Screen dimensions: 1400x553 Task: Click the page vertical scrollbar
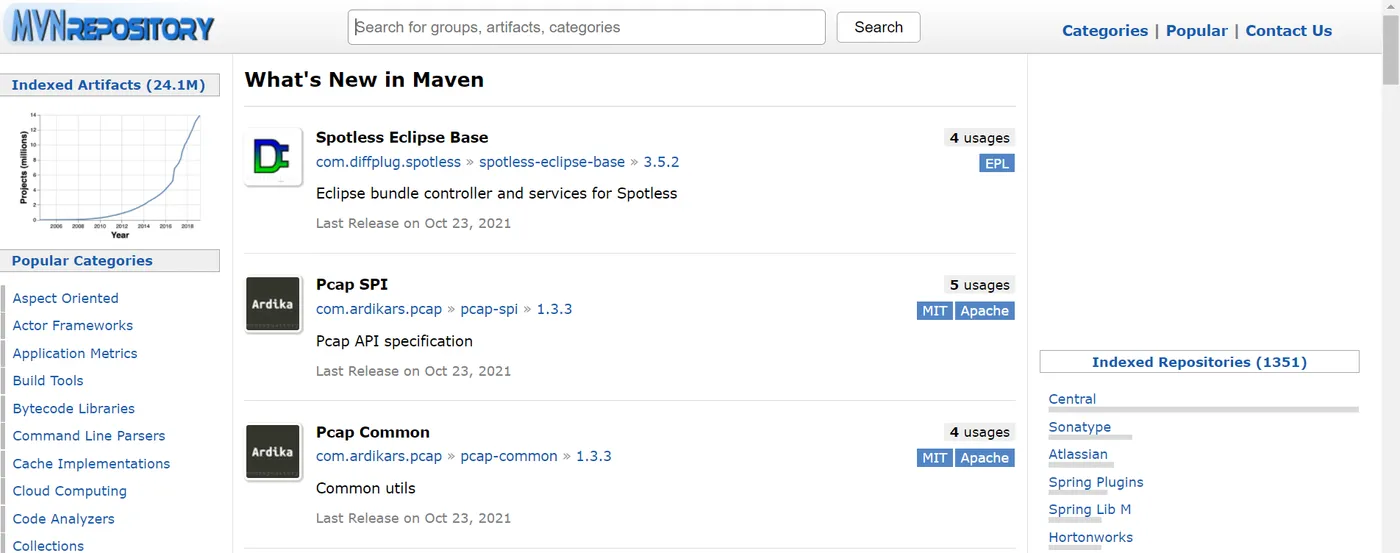[x=1390, y=40]
